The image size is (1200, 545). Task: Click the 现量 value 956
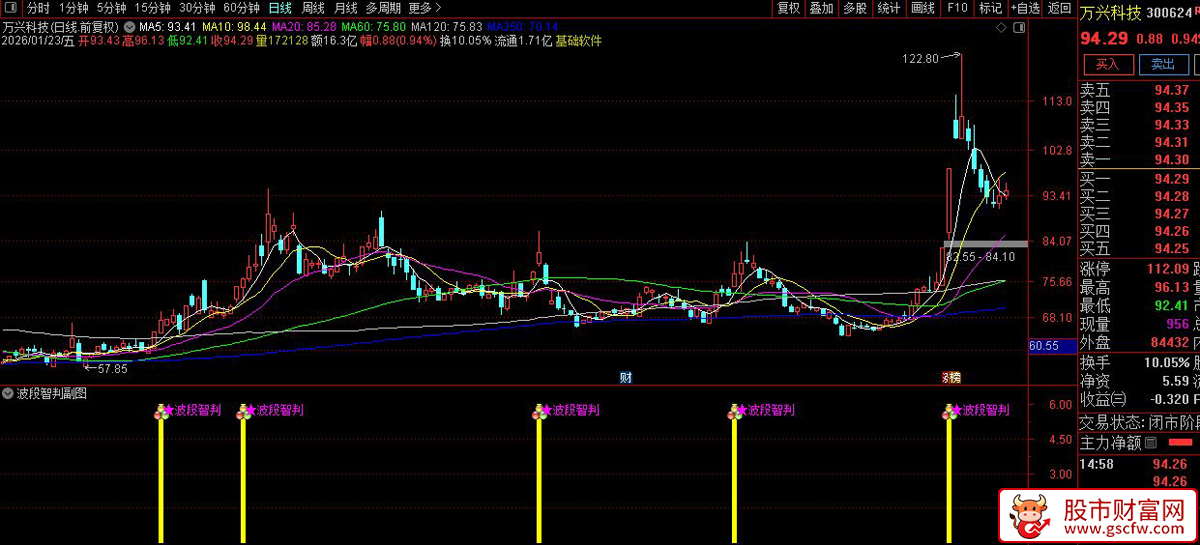pos(1177,324)
